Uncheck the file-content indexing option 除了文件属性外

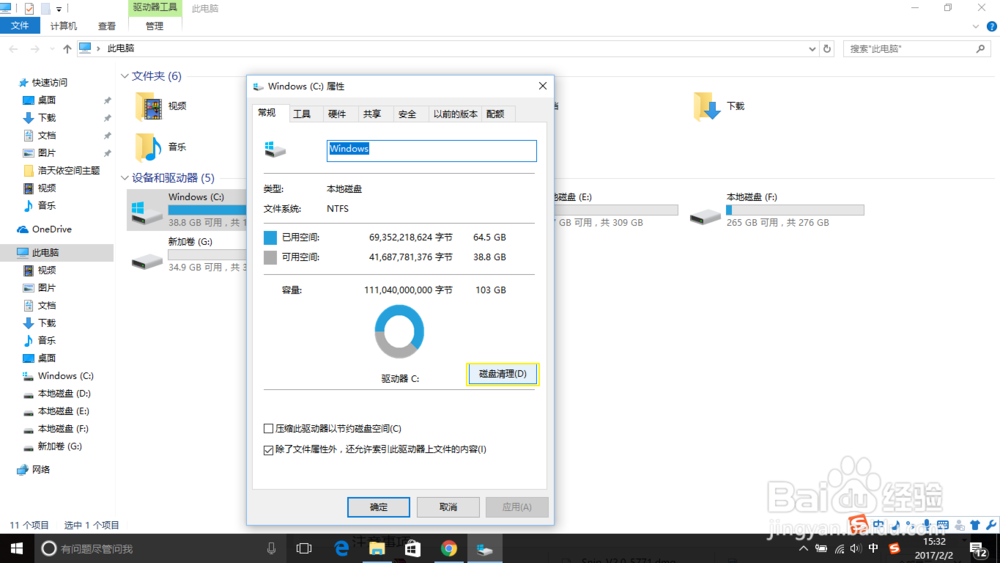pyautogui.click(x=268, y=450)
